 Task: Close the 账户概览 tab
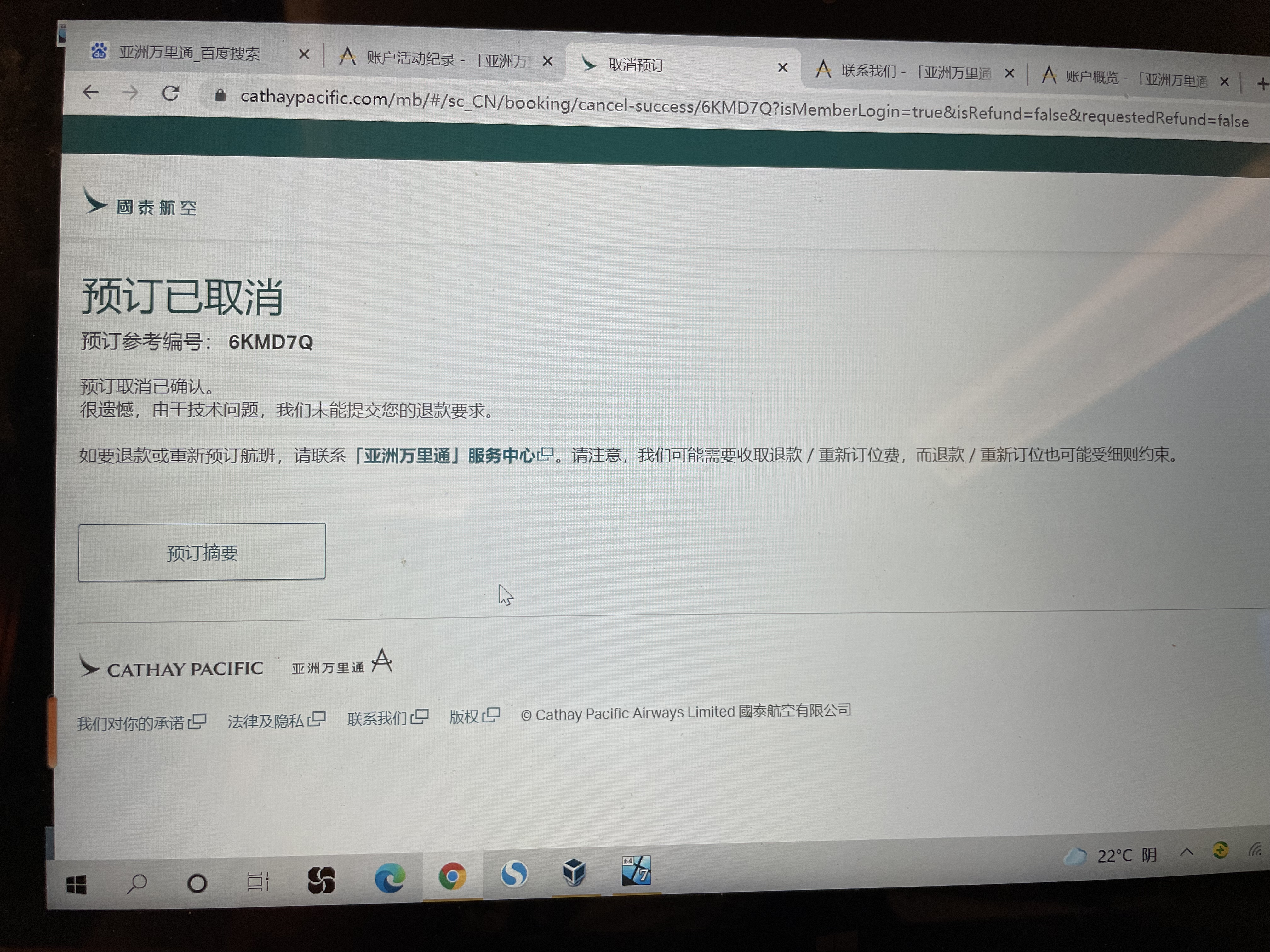1224,82
